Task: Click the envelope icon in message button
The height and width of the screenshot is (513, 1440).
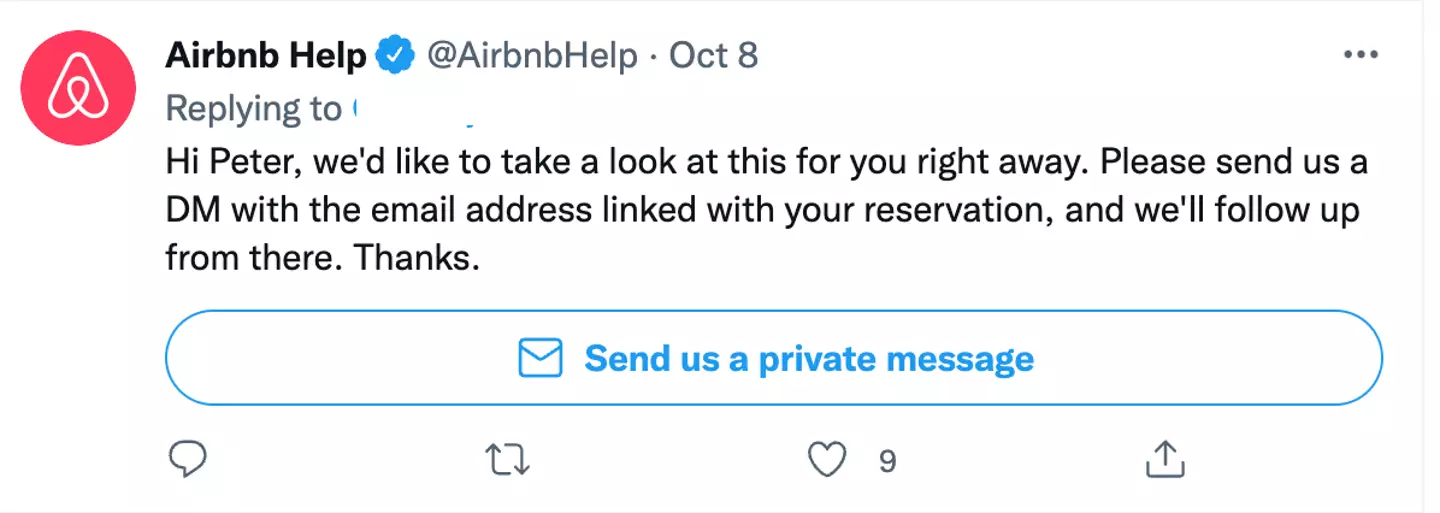Action: click(x=541, y=358)
